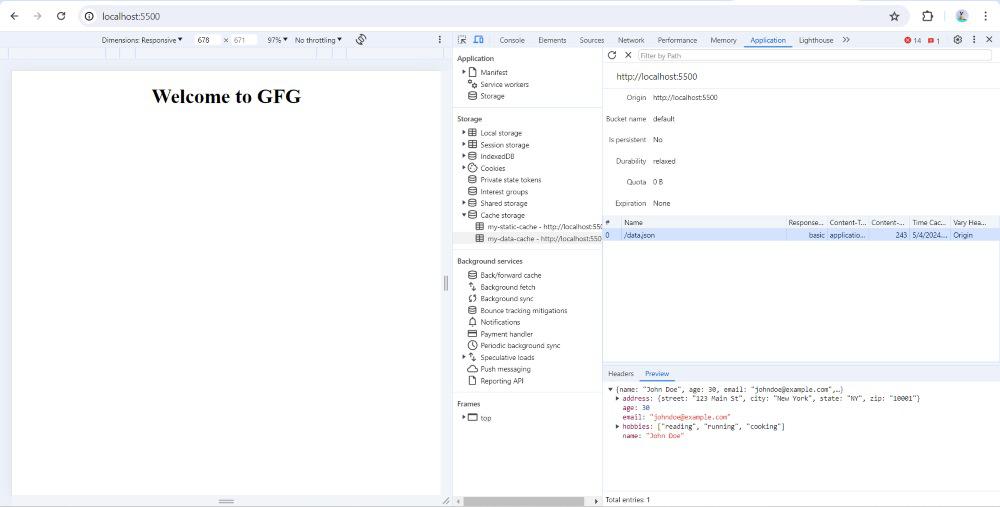Switch to the Sources tab

coord(591,40)
